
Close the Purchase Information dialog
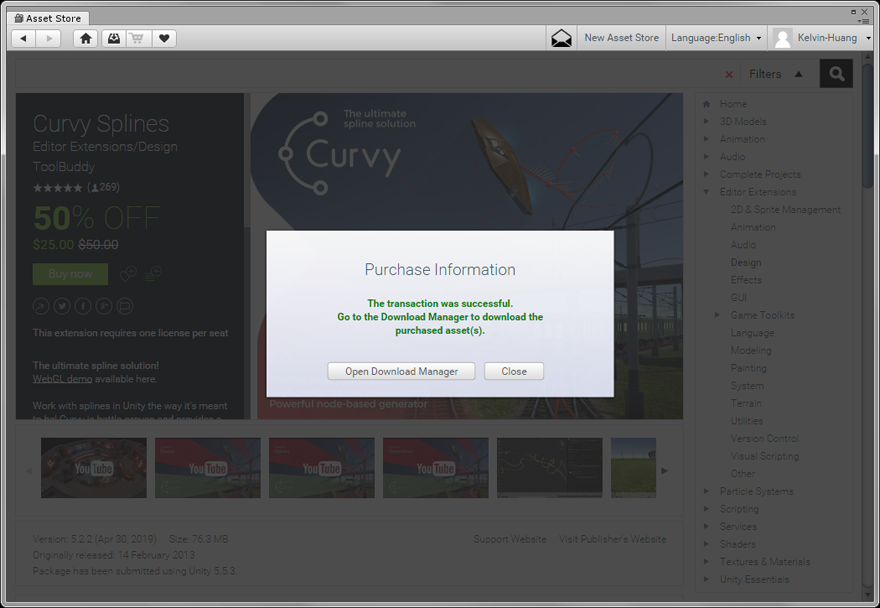[x=514, y=371]
